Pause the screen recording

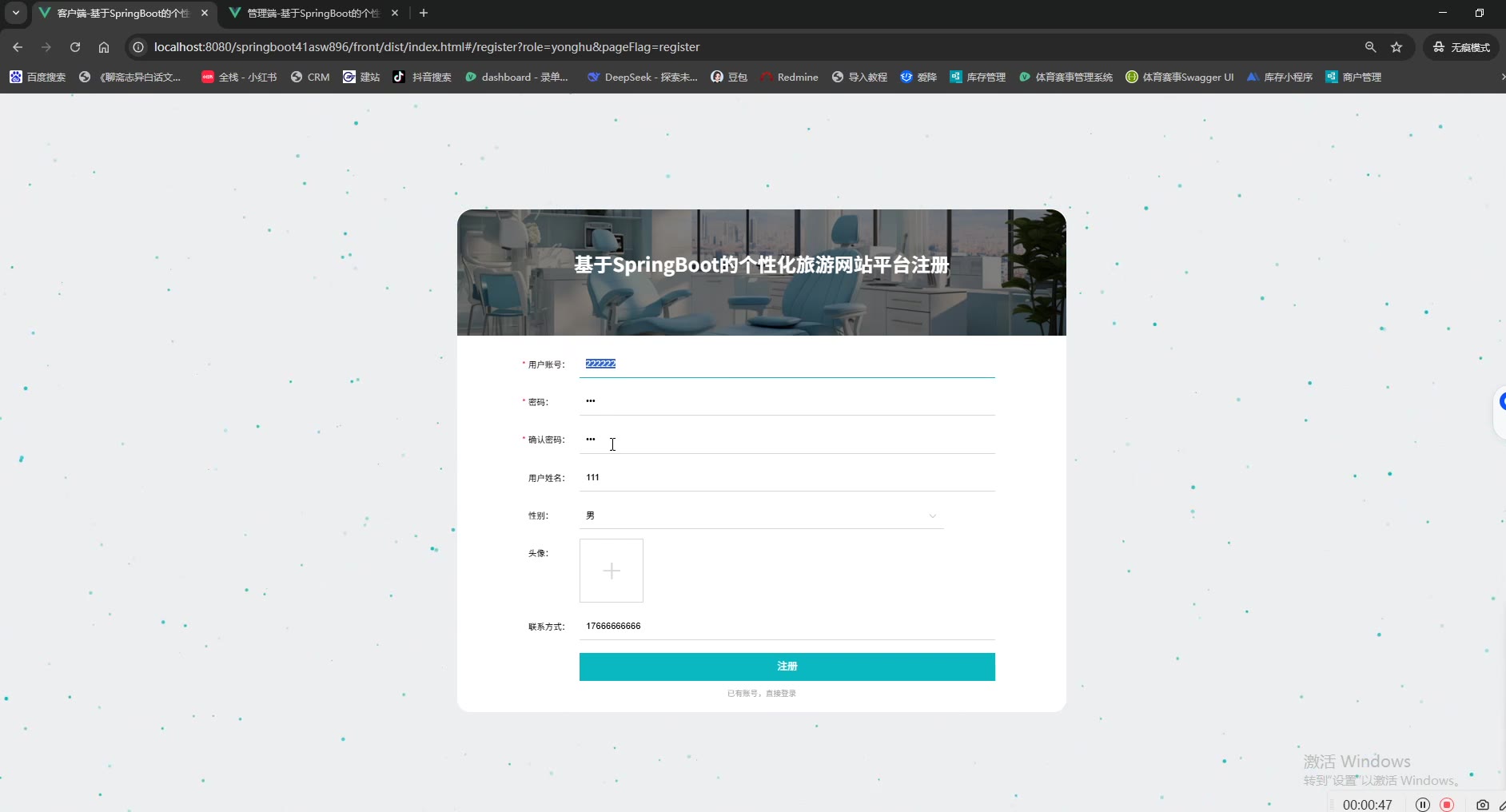pos(1422,804)
